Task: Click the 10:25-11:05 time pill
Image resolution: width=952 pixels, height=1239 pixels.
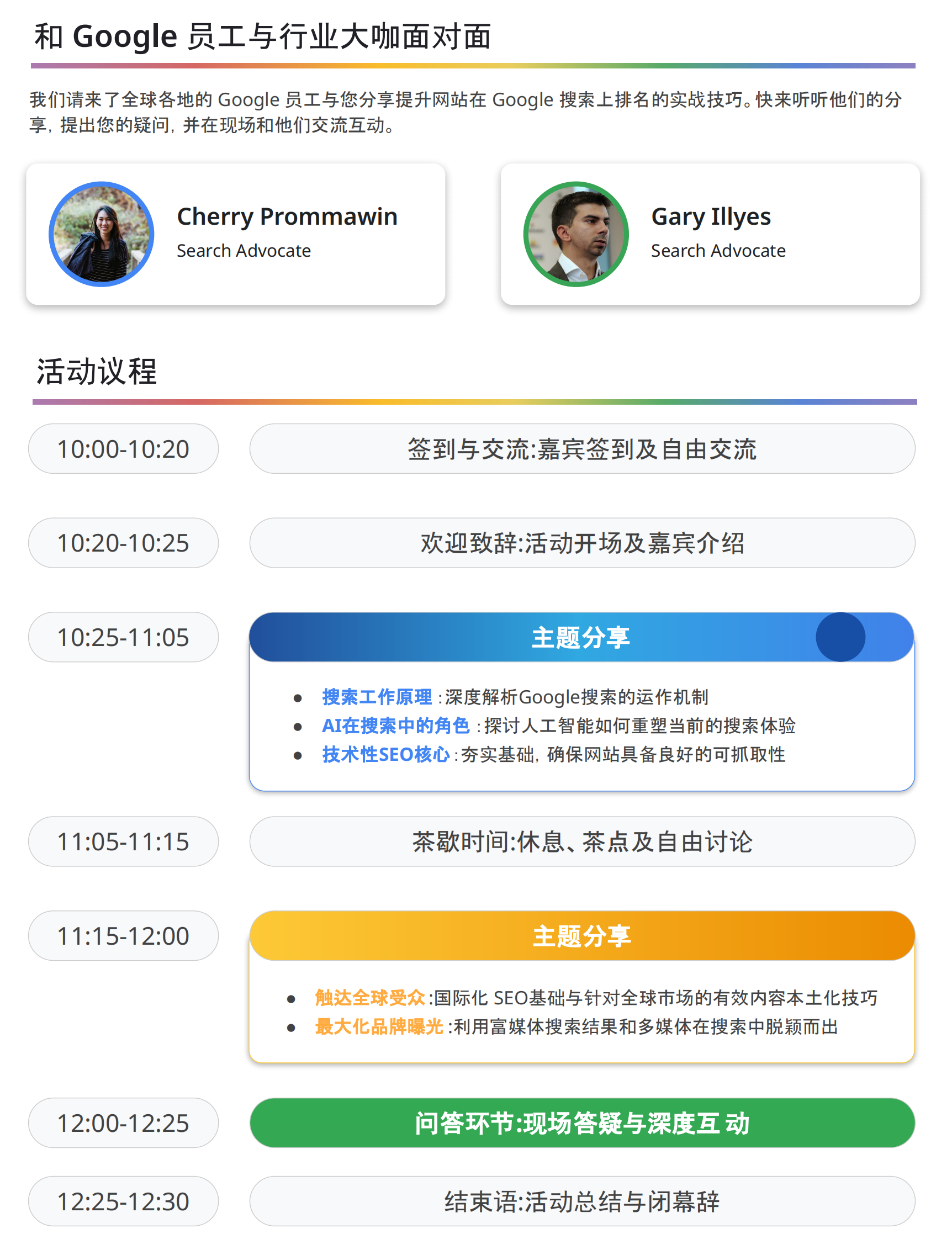Action: click(124, 637)
